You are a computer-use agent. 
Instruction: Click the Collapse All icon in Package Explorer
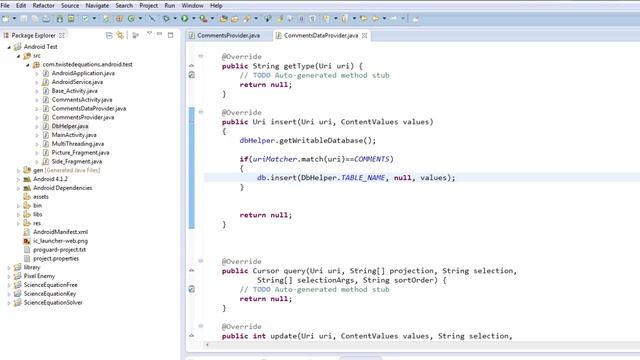click(109, 36)
